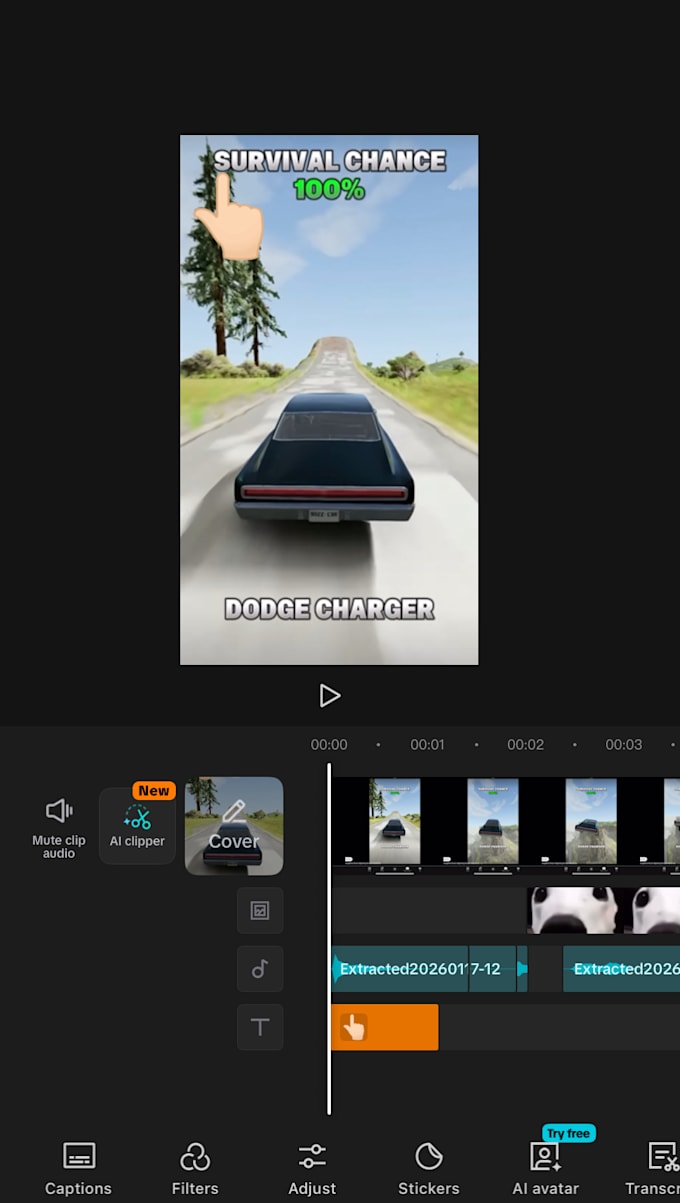
Task: Tap the text track T icon
Action: coord(260,1027)
